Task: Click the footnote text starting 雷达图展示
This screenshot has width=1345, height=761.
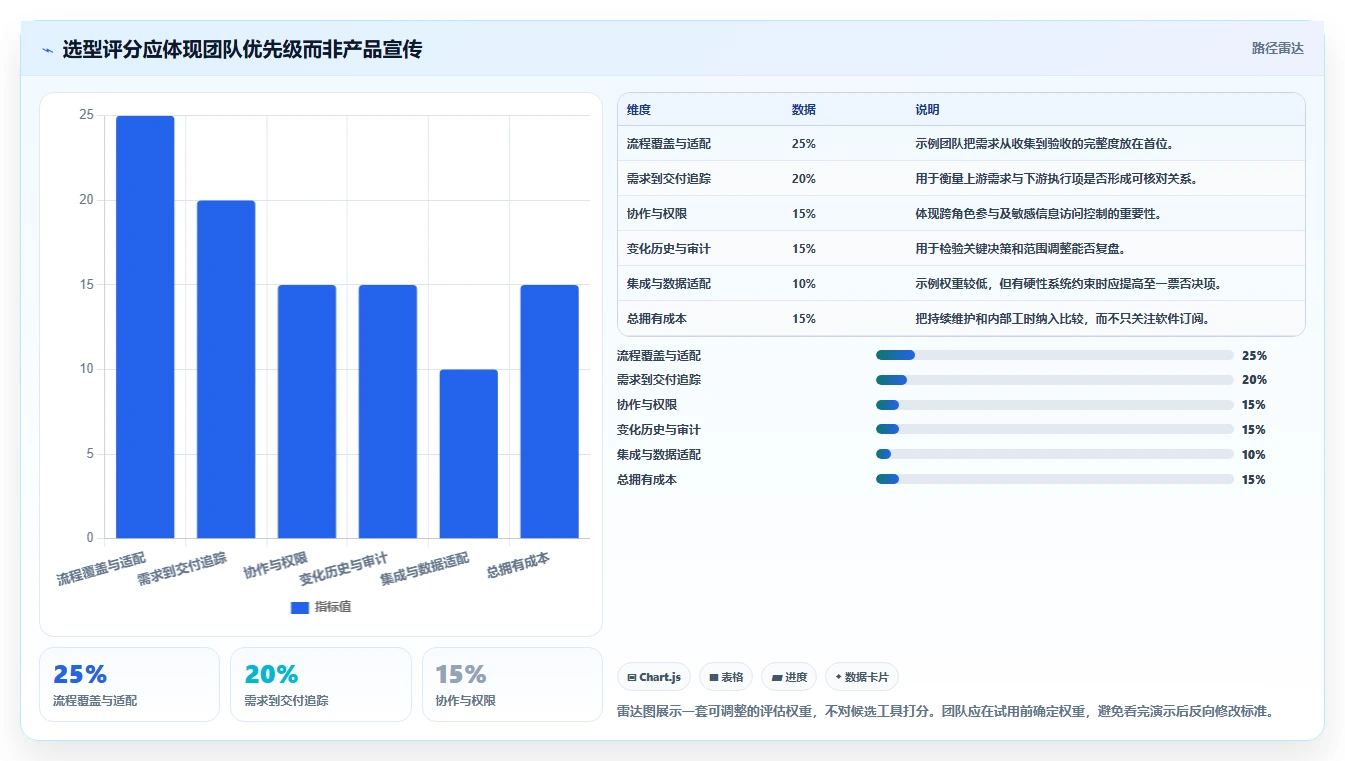Action: (945, 712)
